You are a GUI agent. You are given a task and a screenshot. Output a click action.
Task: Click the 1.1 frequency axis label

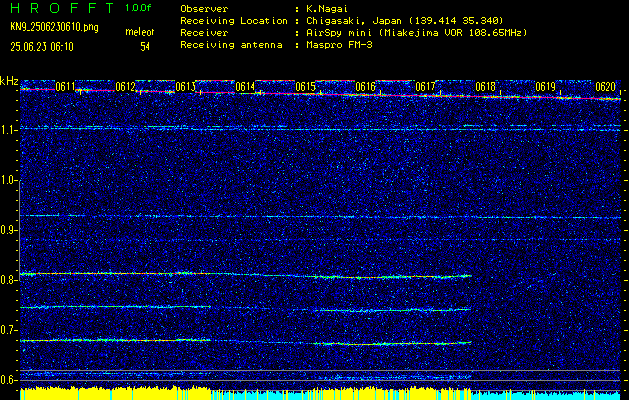[9, 130]
